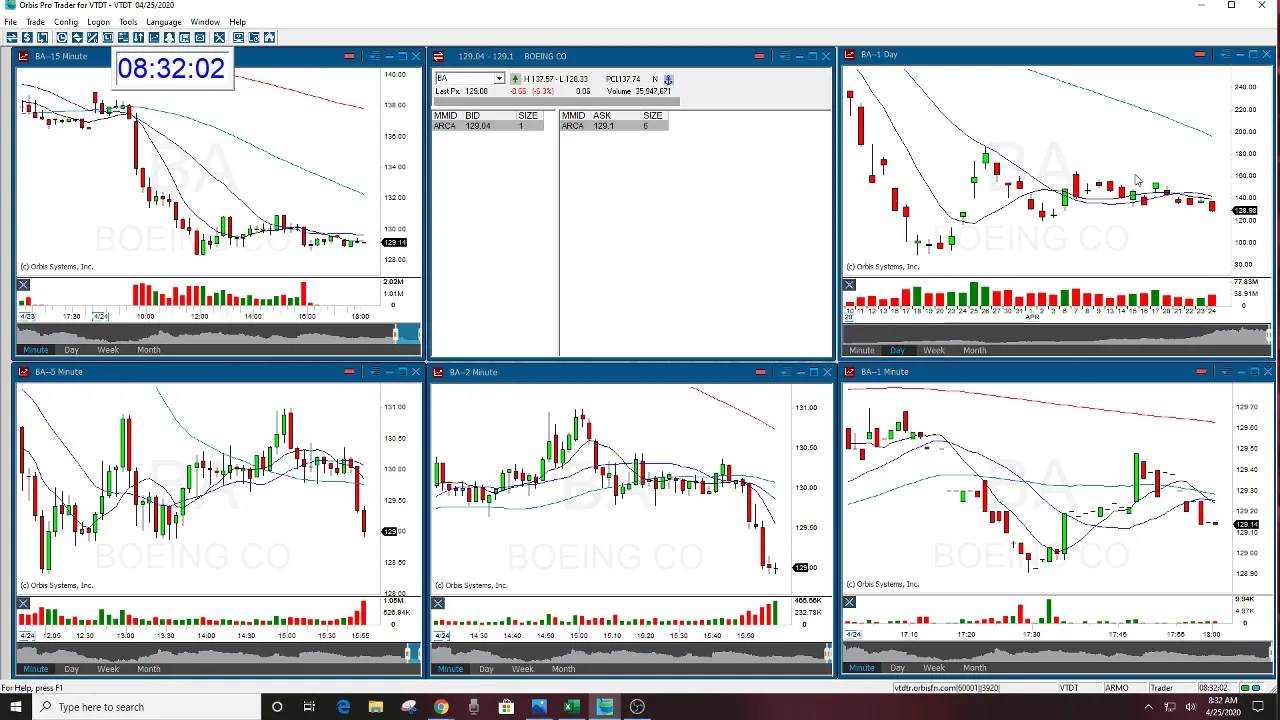Click the BA symbol input field
Screen dimensions: 1280x720
(x=464, y=79)
